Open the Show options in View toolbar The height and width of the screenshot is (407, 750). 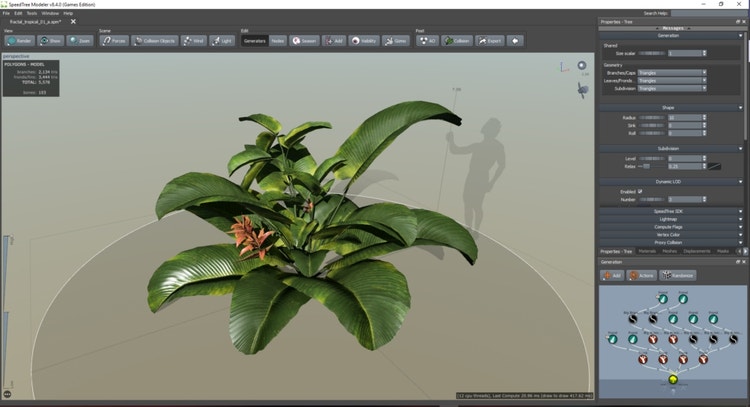pos(51,41)
